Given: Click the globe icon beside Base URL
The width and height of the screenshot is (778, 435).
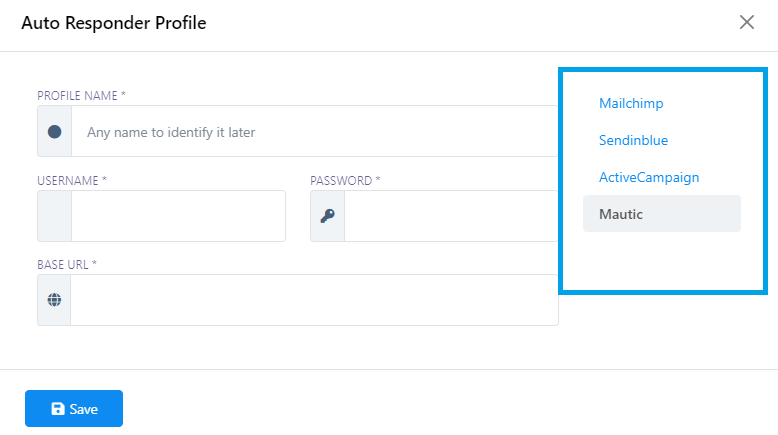Looking at the screenshot, I should point(54,300).
